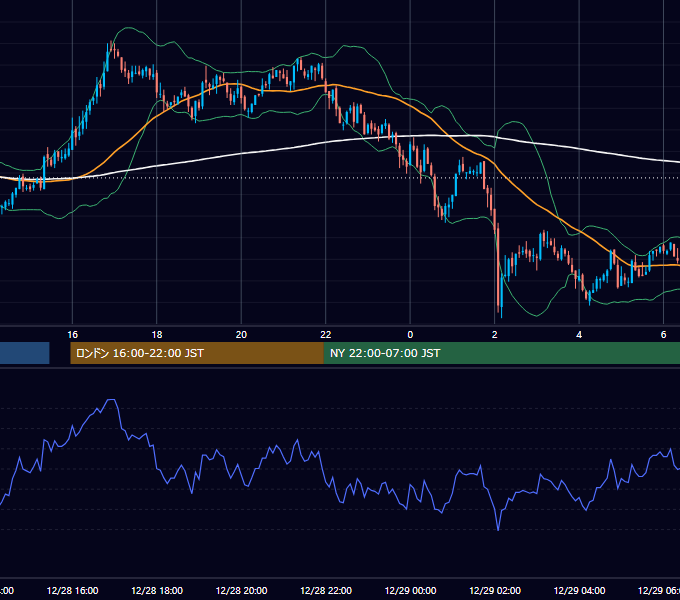Click the 12/28 20:00 date label

241,590
